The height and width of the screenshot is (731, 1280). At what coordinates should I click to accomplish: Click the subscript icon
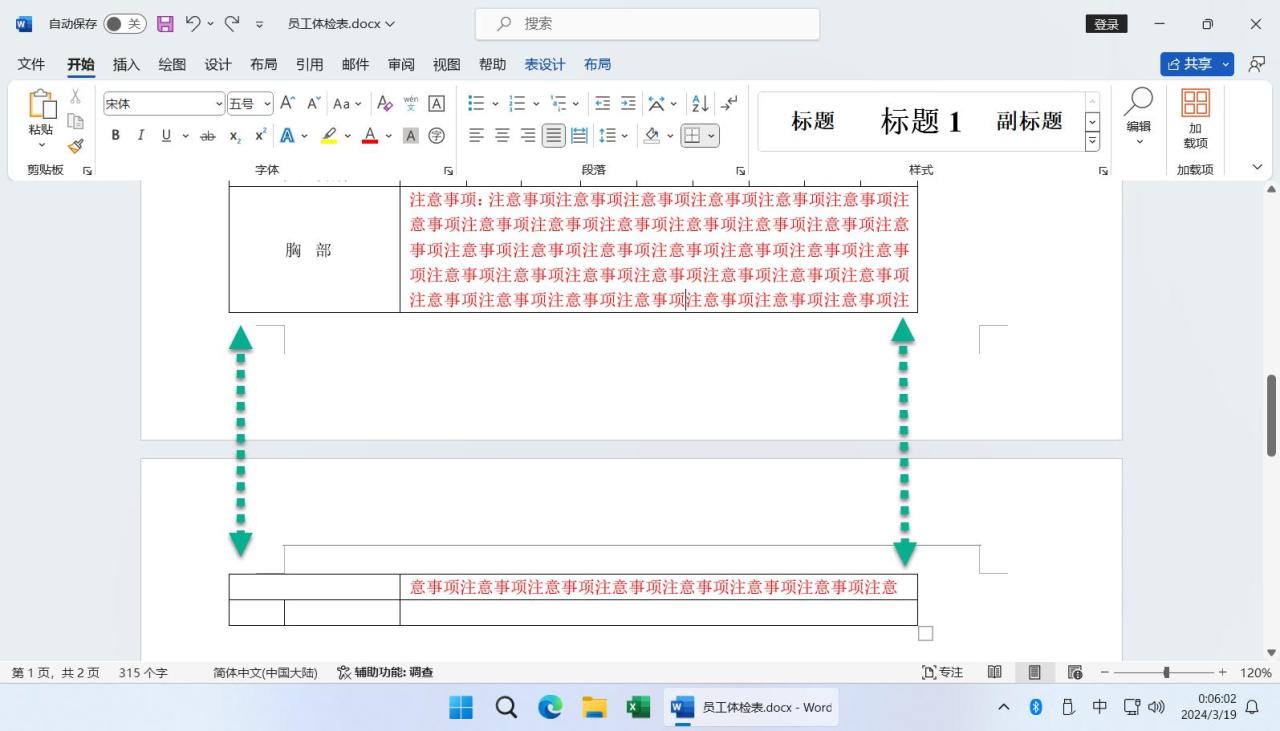point(232,135)
